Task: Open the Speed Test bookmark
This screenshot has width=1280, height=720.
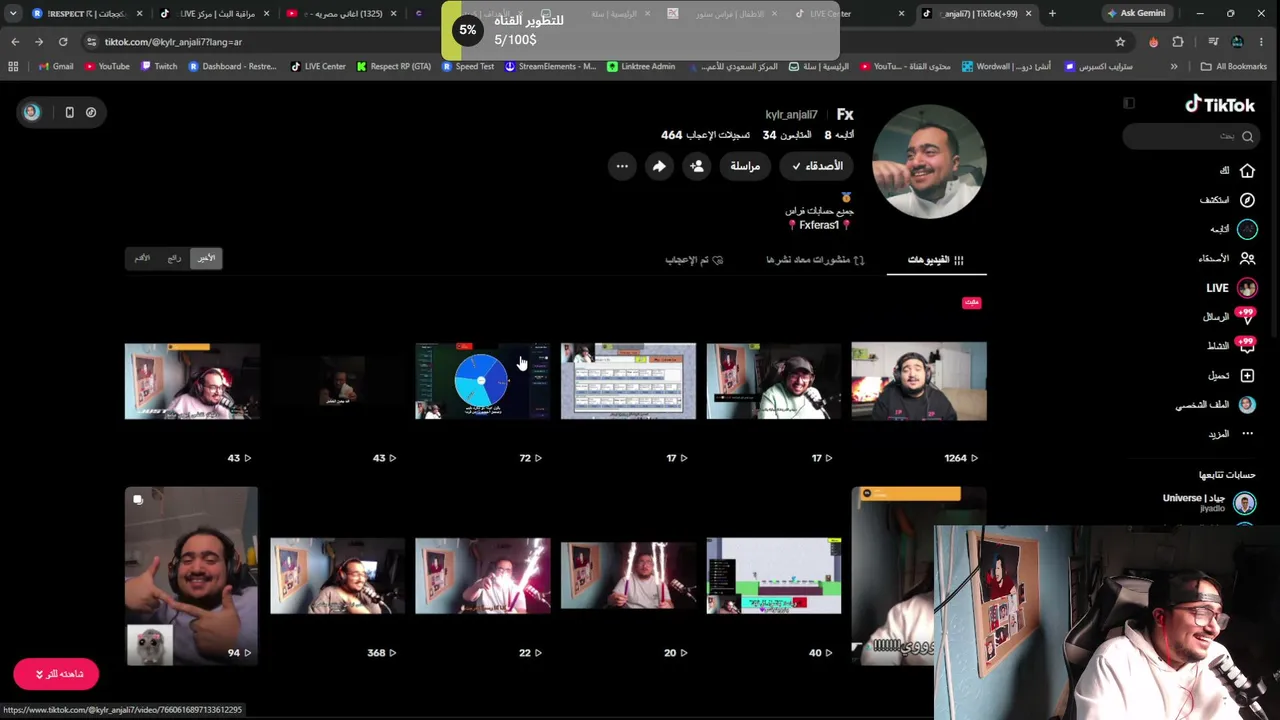Action: tap(468, 67)
